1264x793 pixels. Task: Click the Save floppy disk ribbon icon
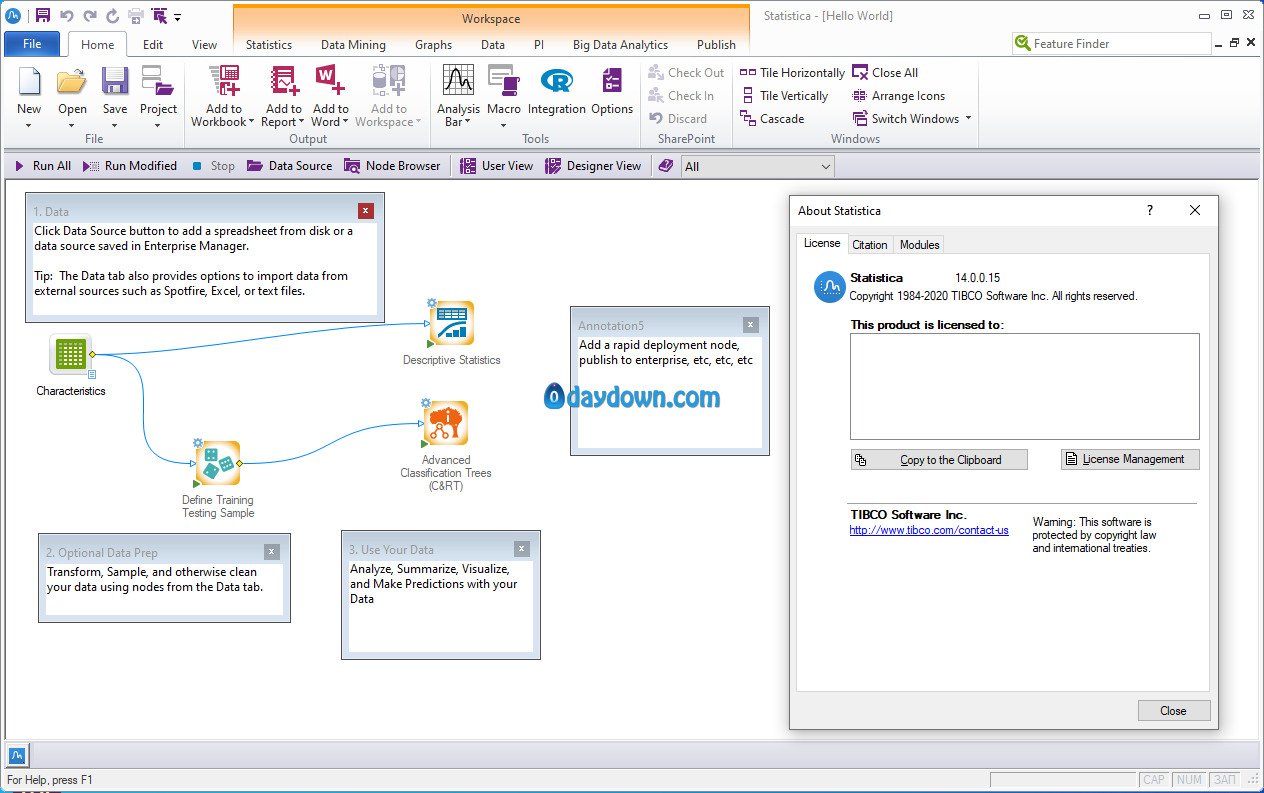click(x=115, y=82)
